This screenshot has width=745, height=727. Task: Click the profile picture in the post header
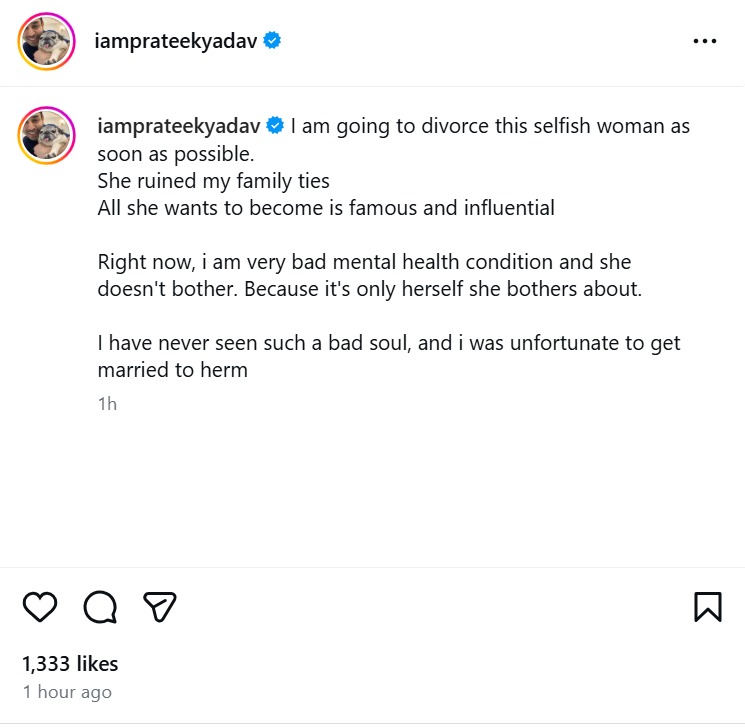47,42
